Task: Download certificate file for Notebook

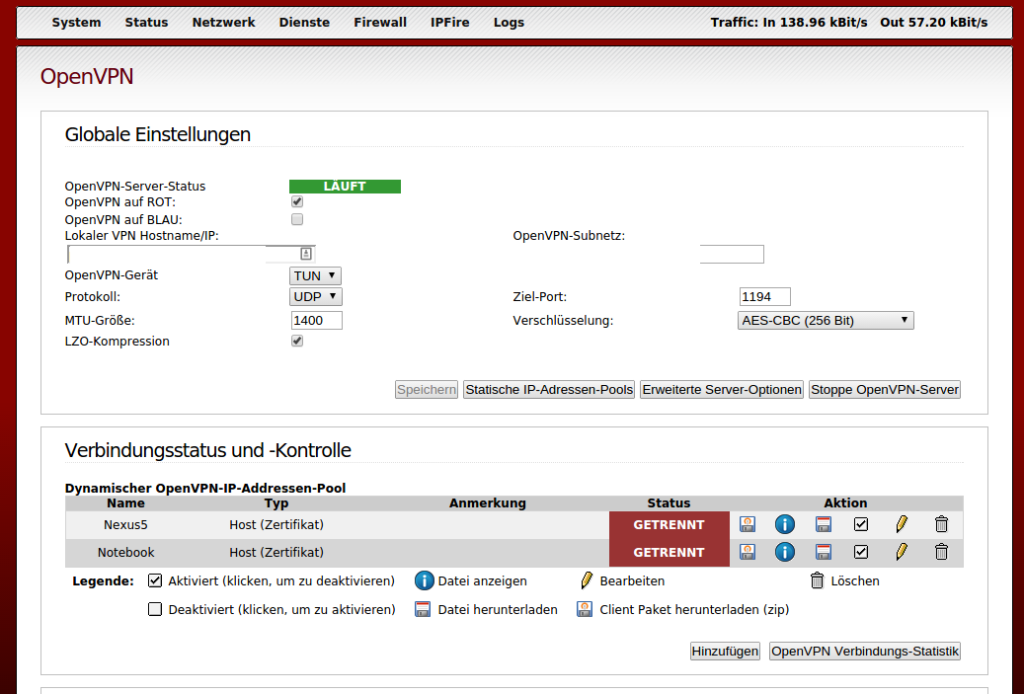Action: click(823, 552)
